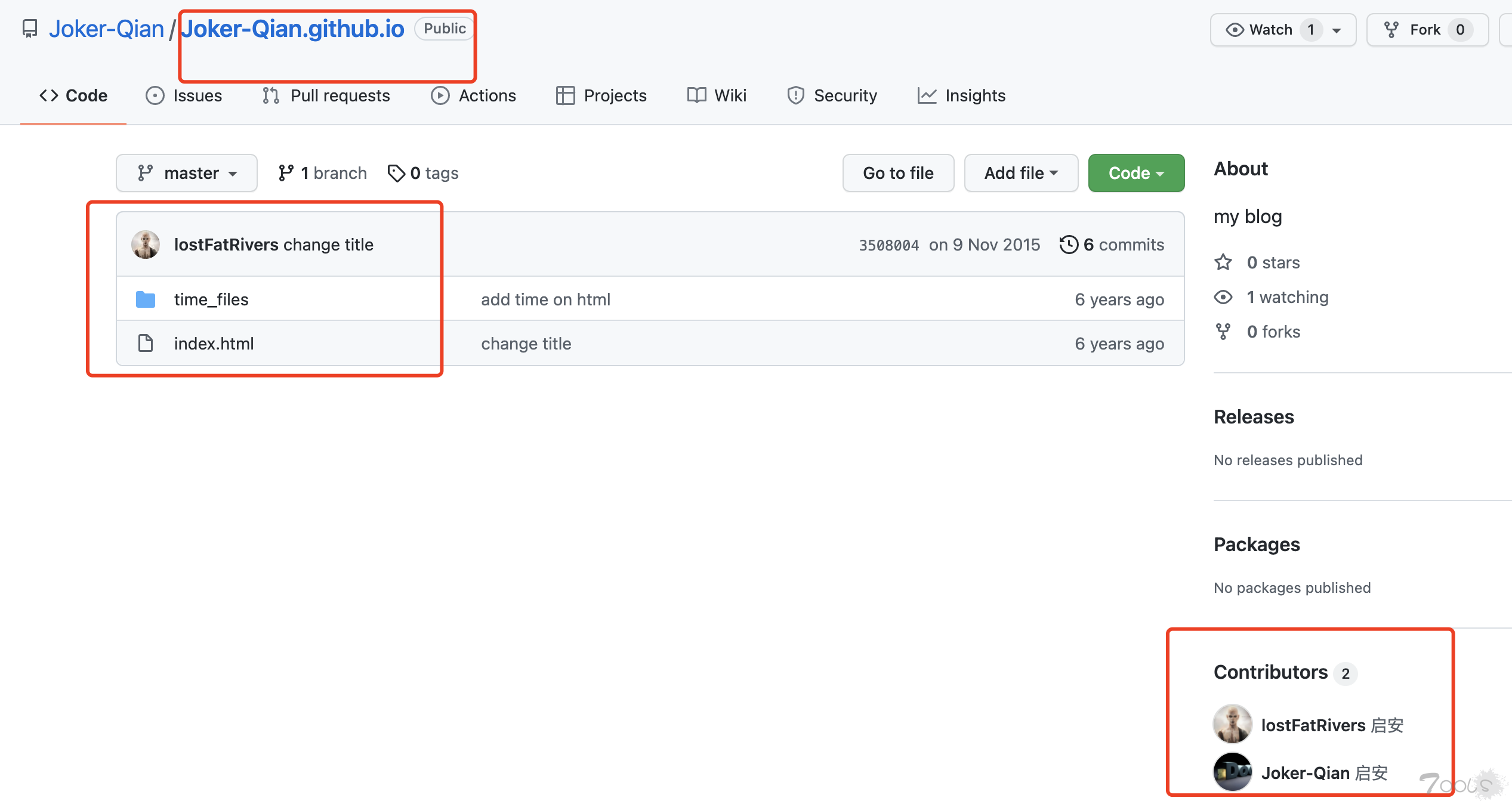Click 6 years ago in the index.html row
This screenshot has width=1512, height=804.
(x=1119, y=344)
